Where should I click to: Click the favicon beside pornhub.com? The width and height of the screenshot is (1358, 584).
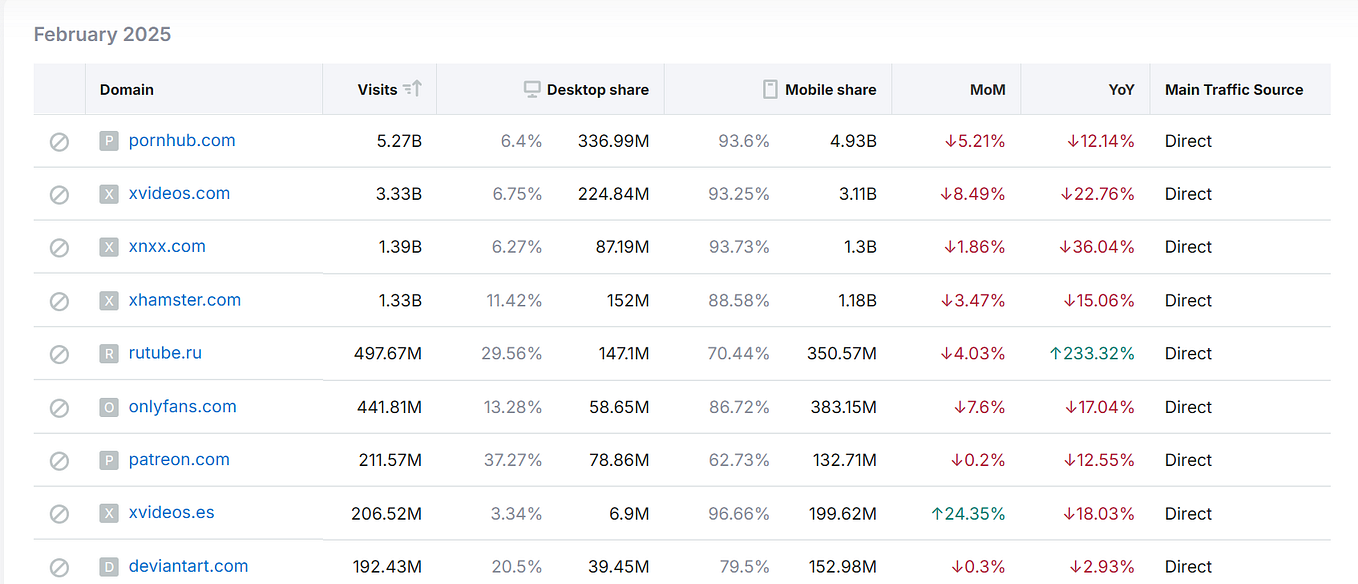[x=109, y=141]
